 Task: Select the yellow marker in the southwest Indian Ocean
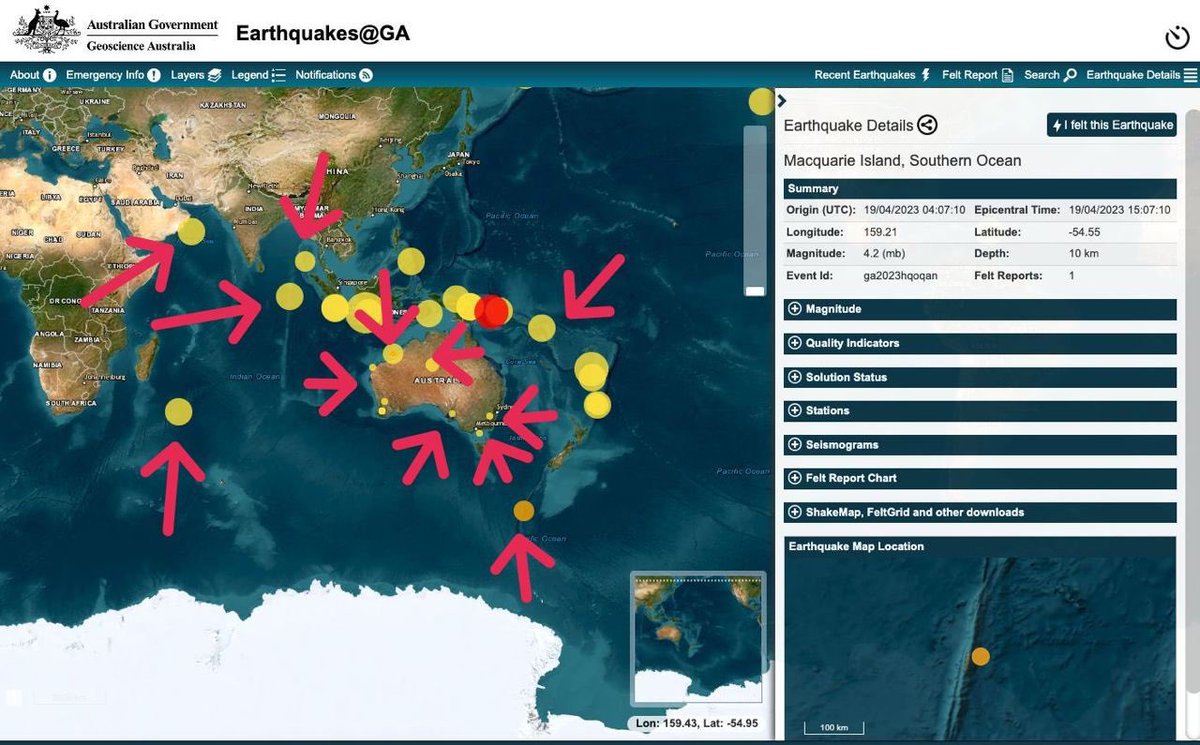pos(179,412)
